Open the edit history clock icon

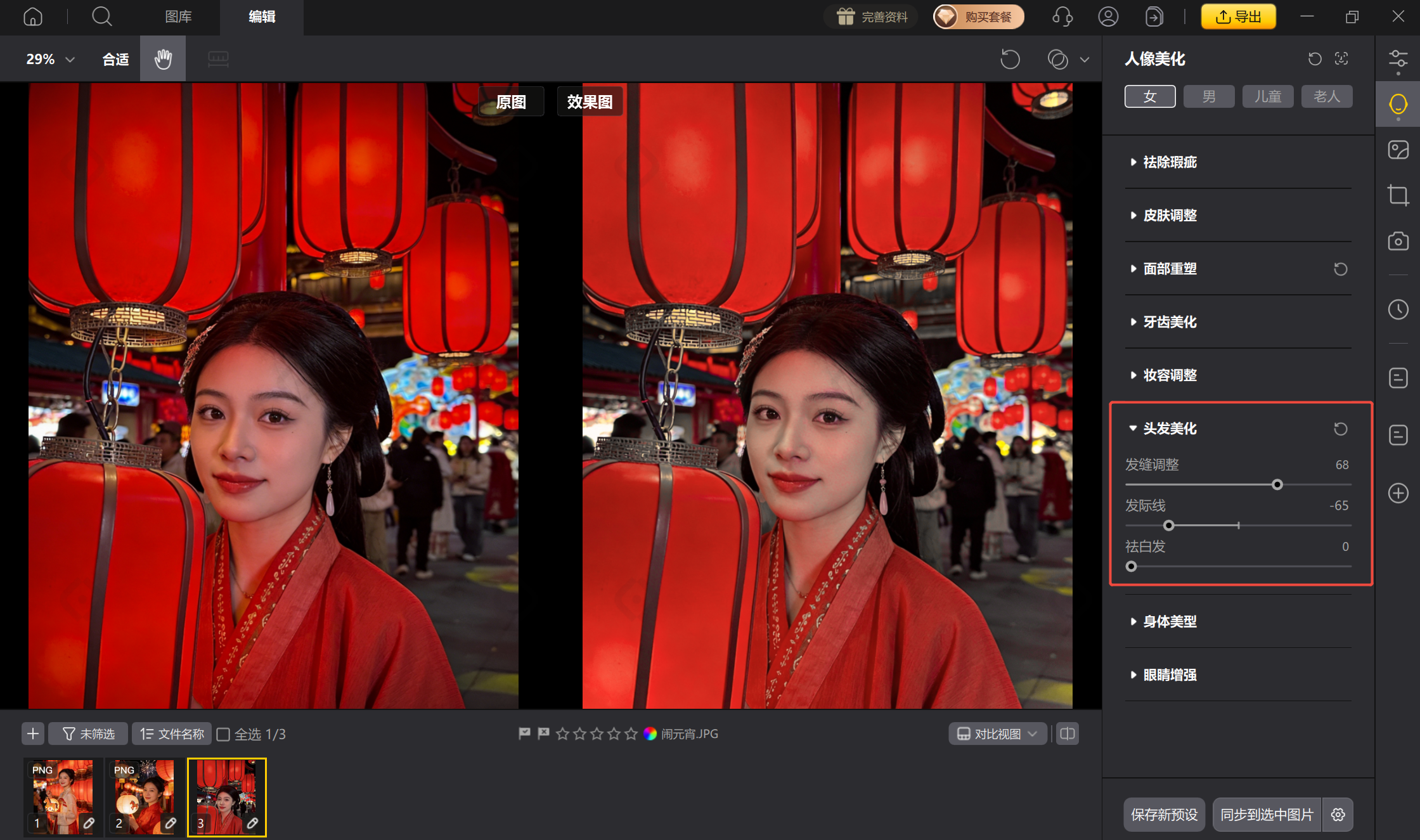coord(1398,309)
